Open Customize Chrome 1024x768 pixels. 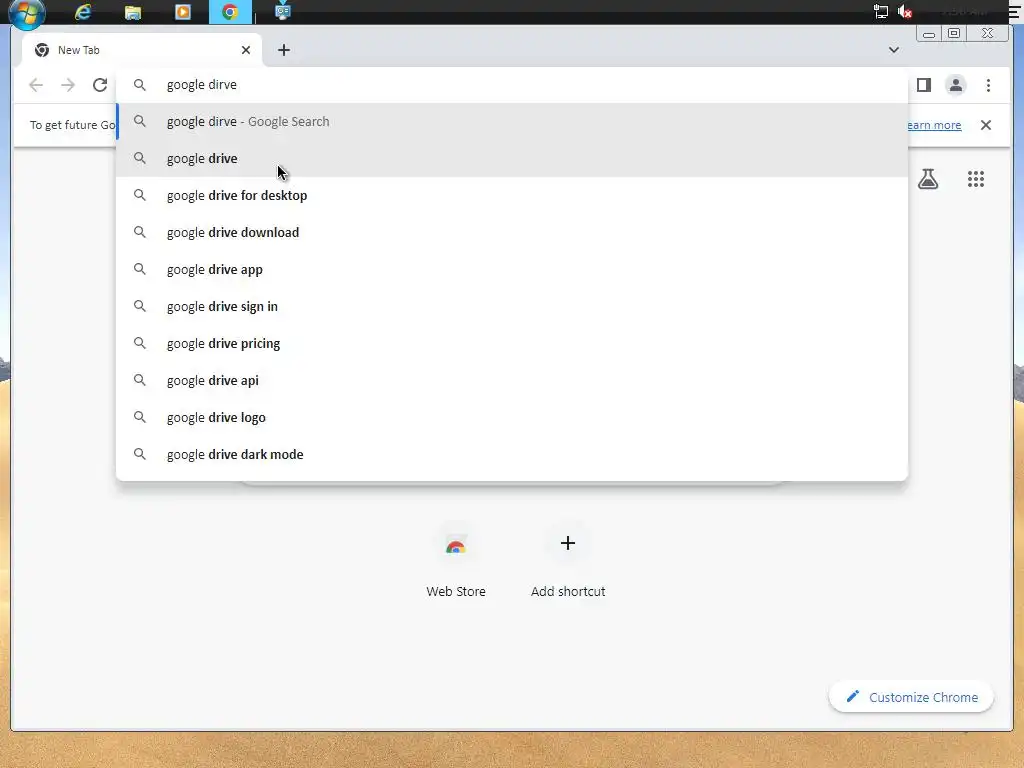912,697
